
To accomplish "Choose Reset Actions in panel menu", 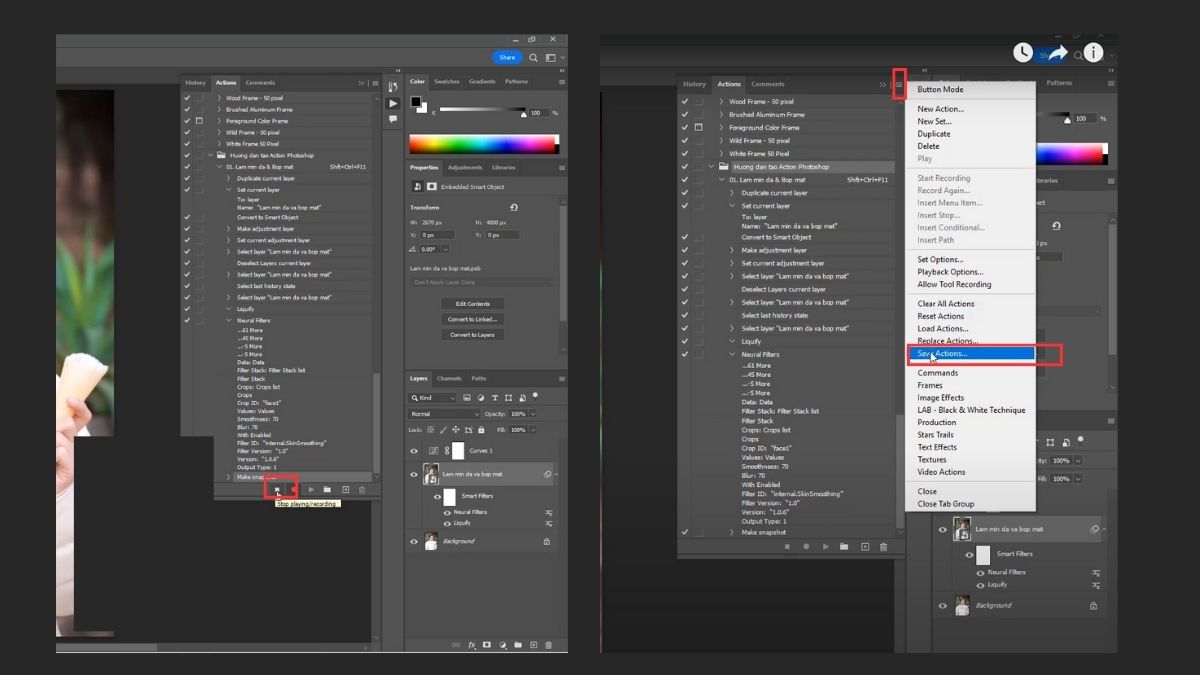I will (941, 316).
